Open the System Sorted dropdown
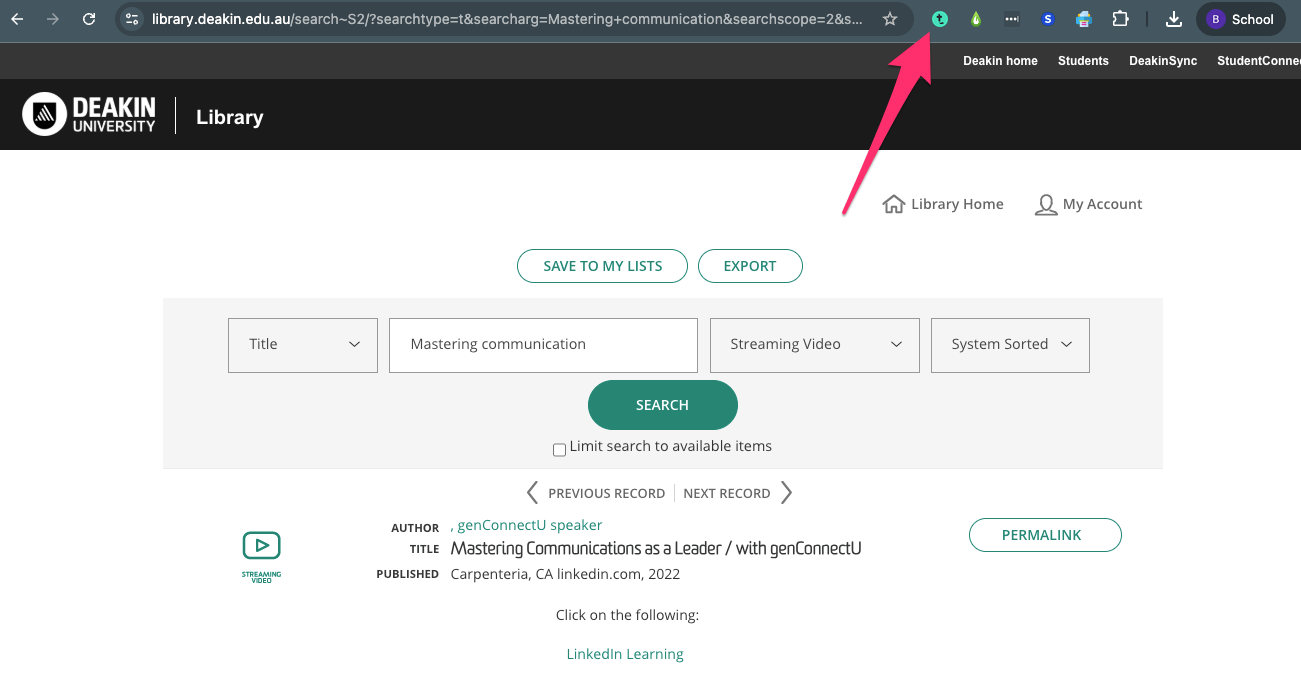 (1010, 345)
